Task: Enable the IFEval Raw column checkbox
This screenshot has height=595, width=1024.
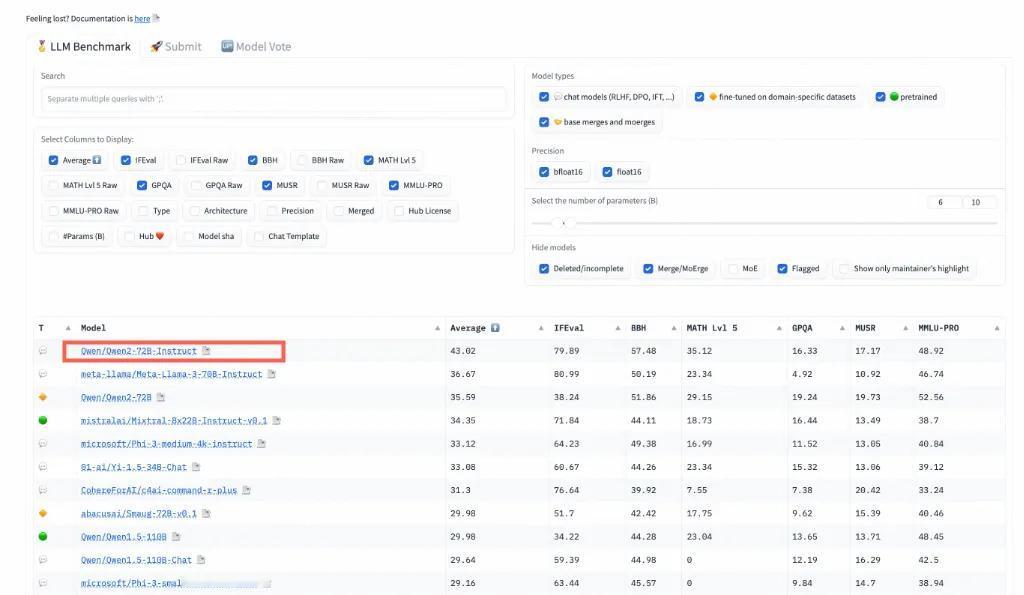Action: tap(181, 160)
